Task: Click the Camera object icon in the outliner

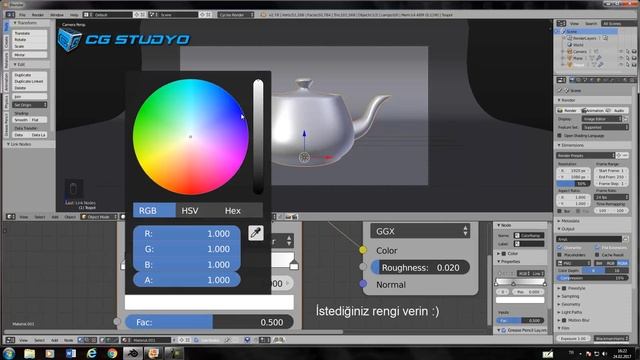Action: click(x=569, y=51)
